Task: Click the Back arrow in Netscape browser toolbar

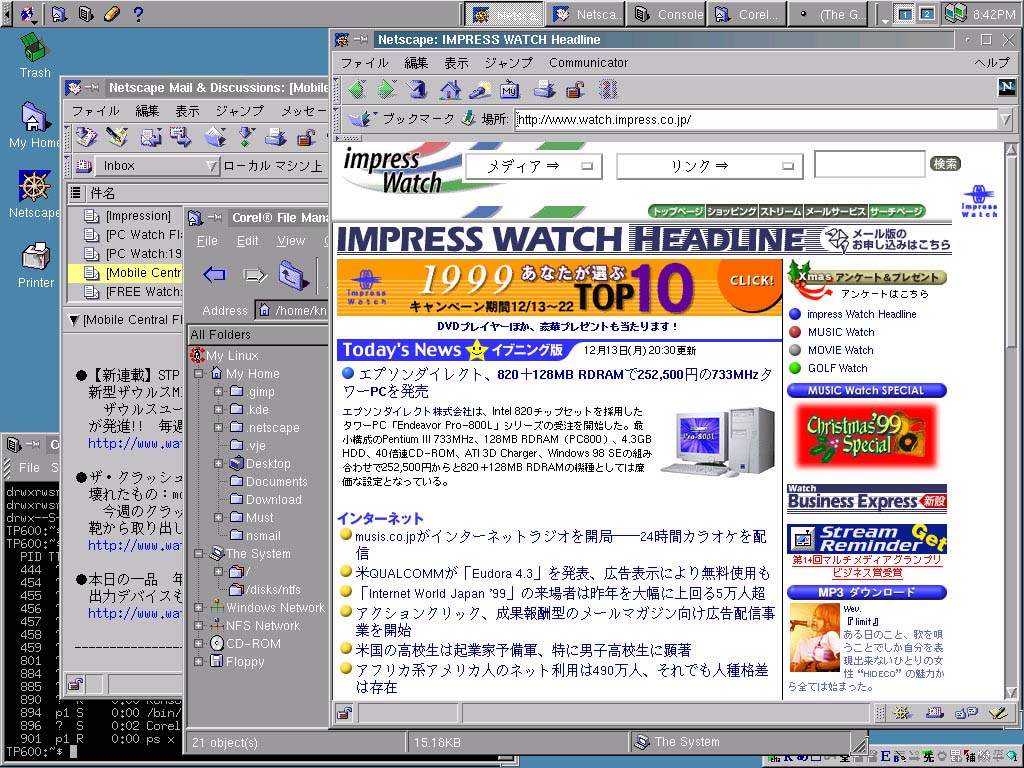Action: coord(357,90)
